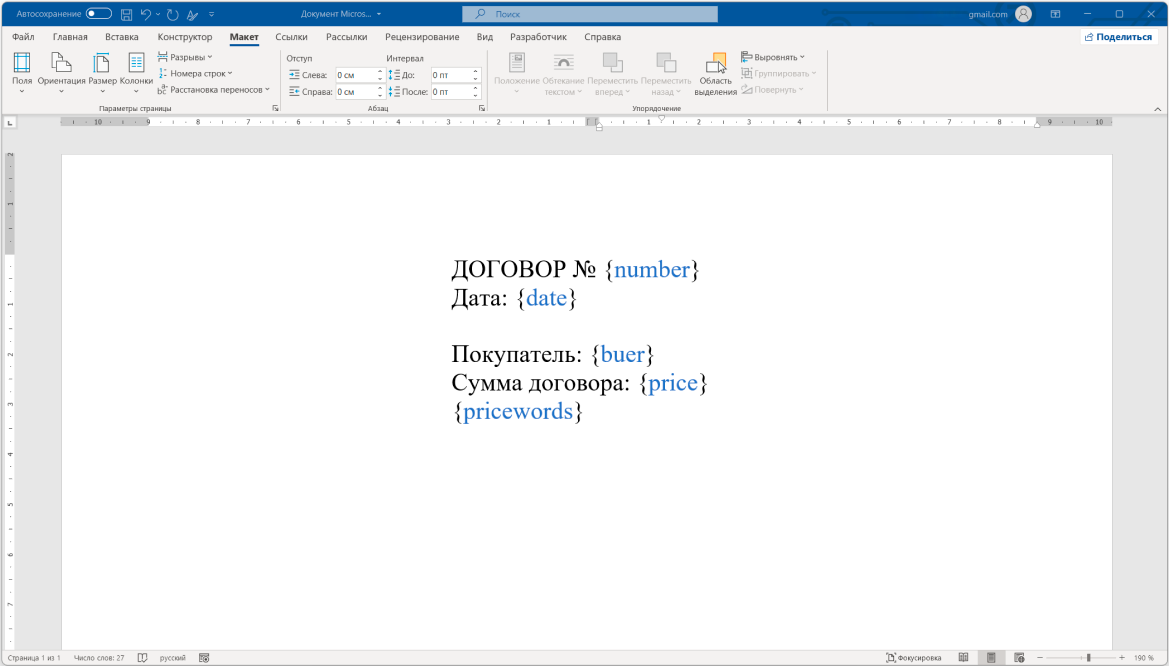Viewport: 1169px width, 666px height.
Task: Expand the Расстановка переносов dropdown
Action: pos(214,89)
